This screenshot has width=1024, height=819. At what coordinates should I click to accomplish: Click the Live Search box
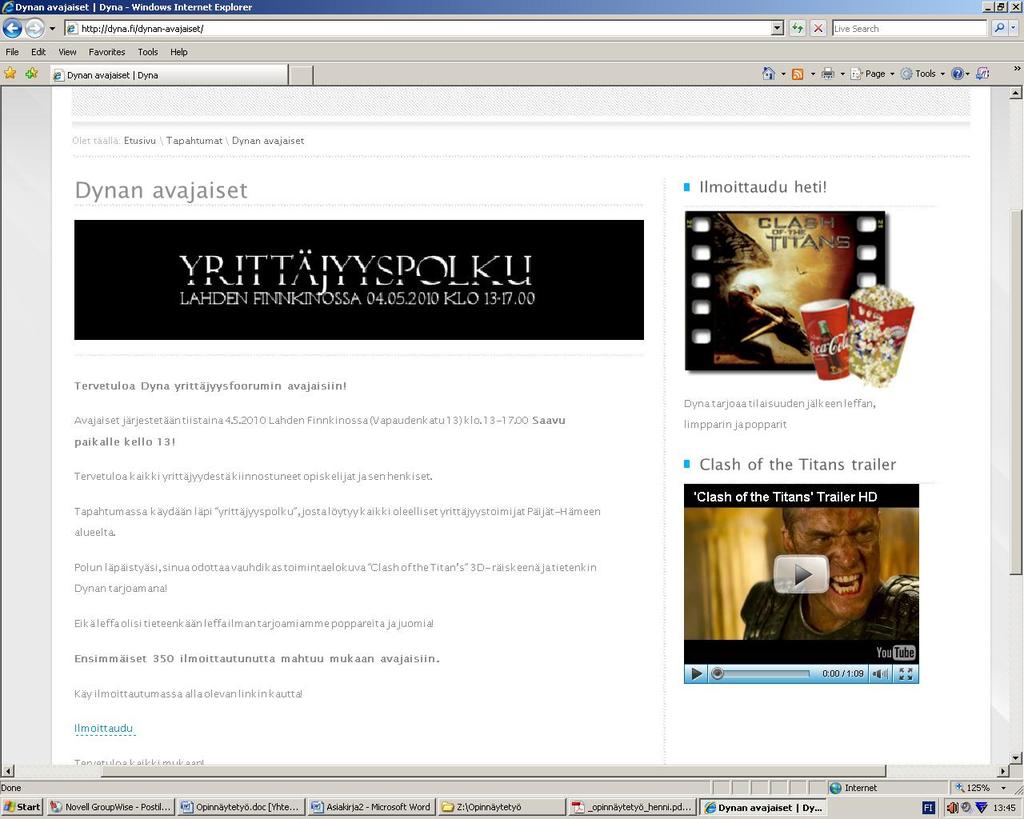click(909, 29)
